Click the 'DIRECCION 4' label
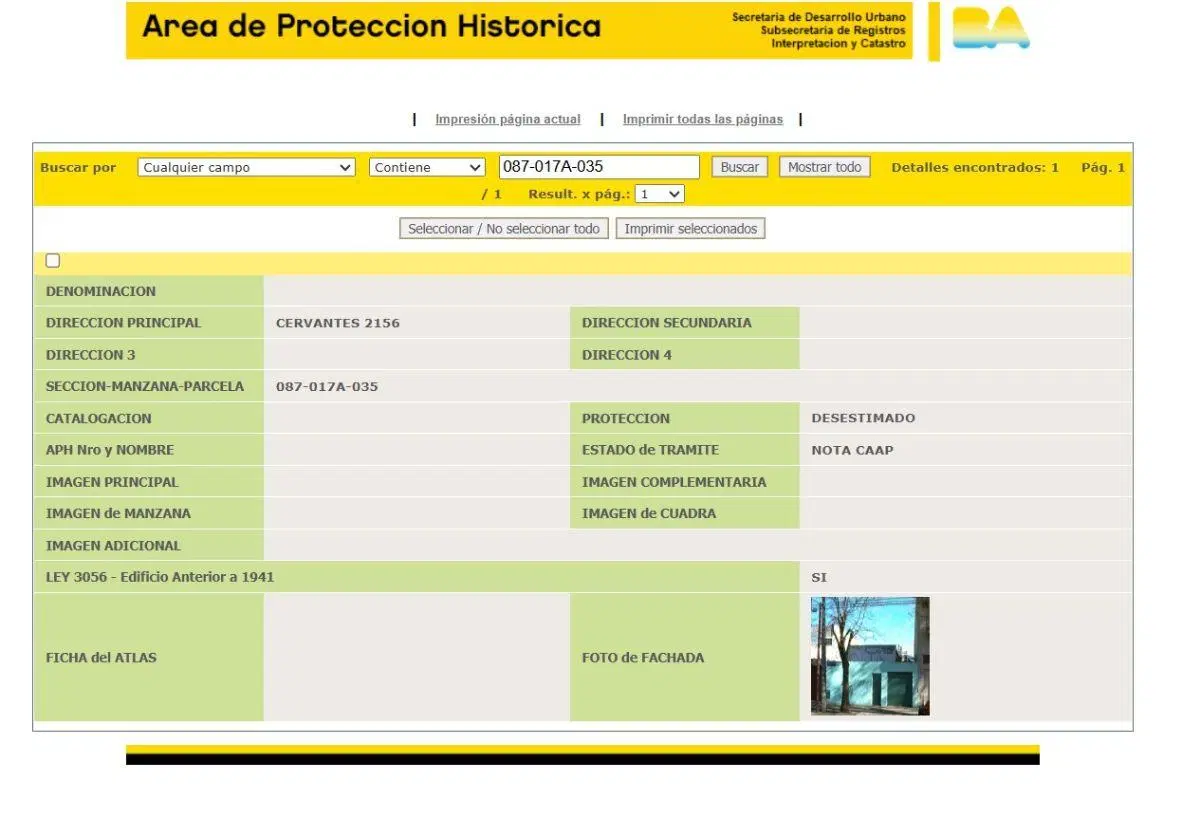 pyautogui.click(x=627, y=355)
